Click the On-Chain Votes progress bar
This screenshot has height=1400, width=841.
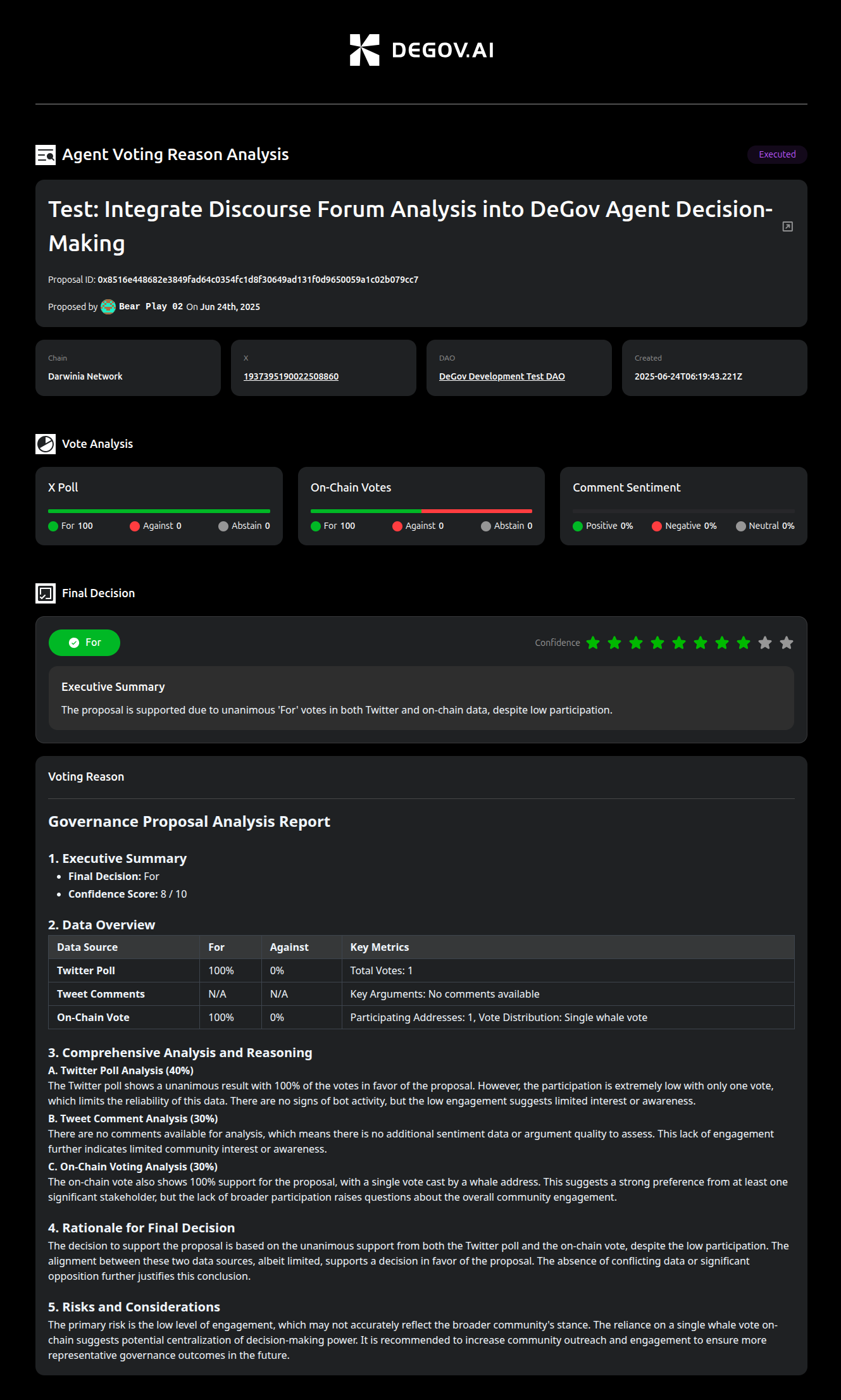click(421, 511)
